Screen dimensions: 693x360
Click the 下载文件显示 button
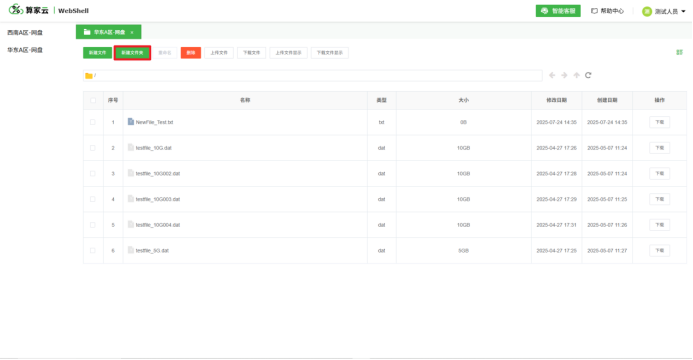click(330, 53)
